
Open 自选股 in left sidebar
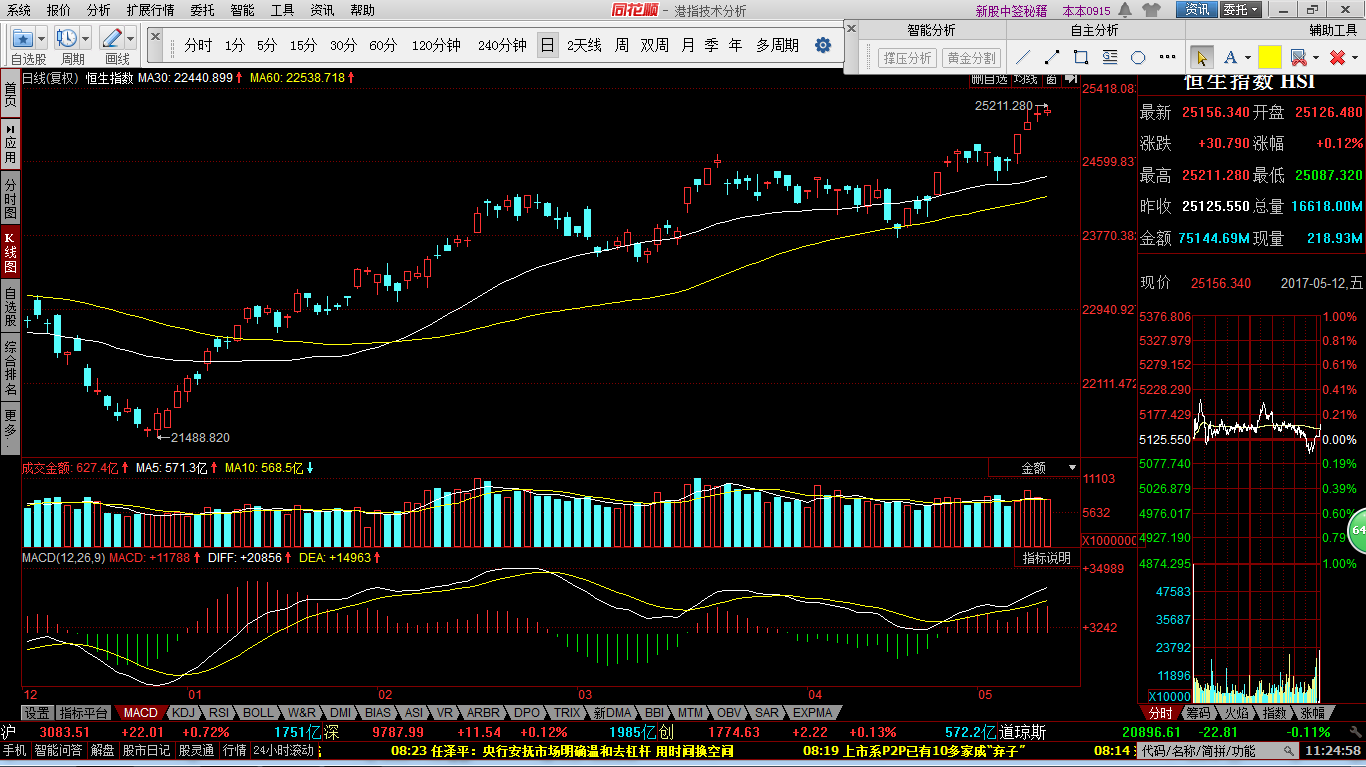pos(10,307)
